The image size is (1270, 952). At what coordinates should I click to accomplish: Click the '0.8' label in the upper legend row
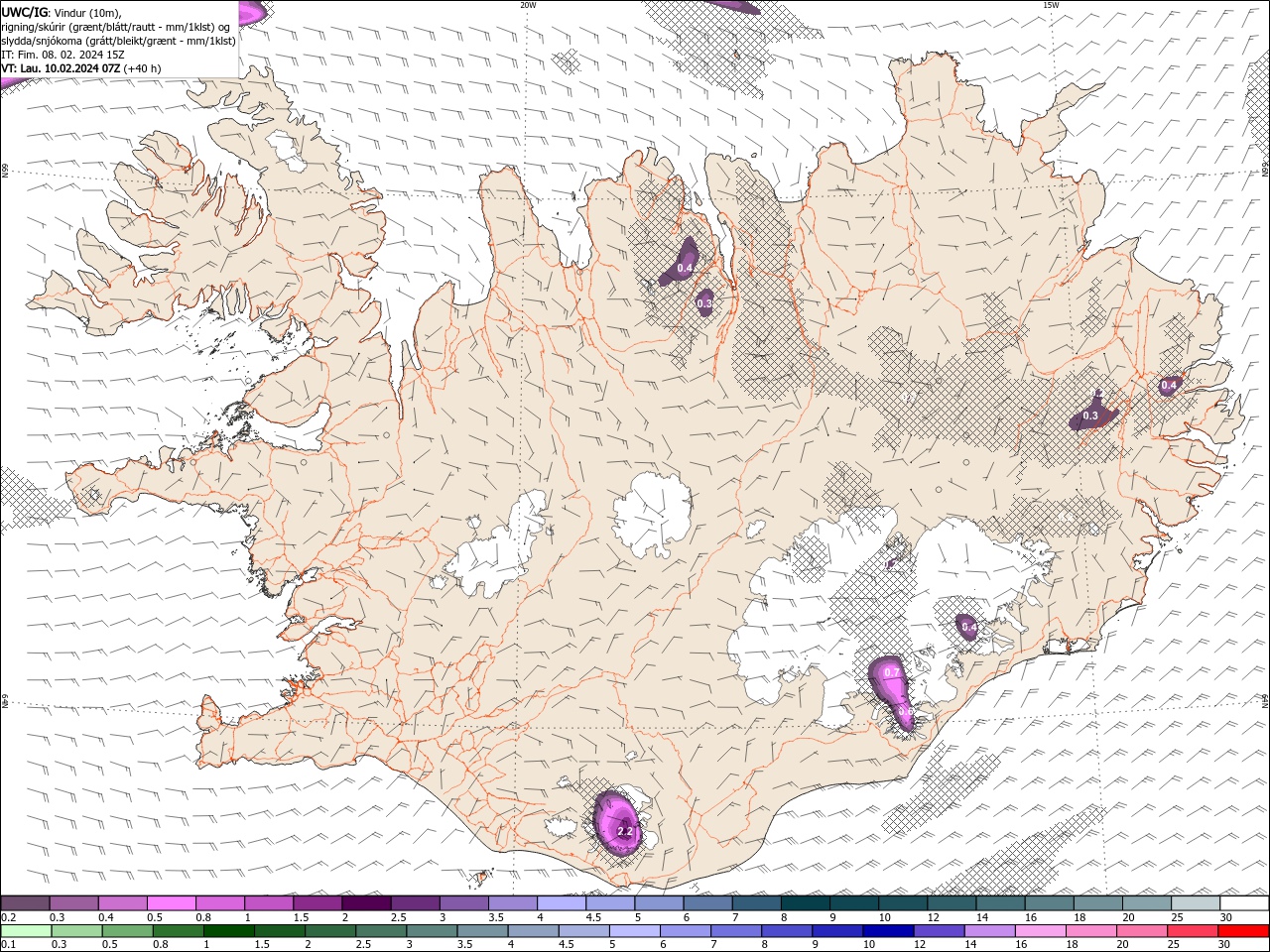click(203, 917)
